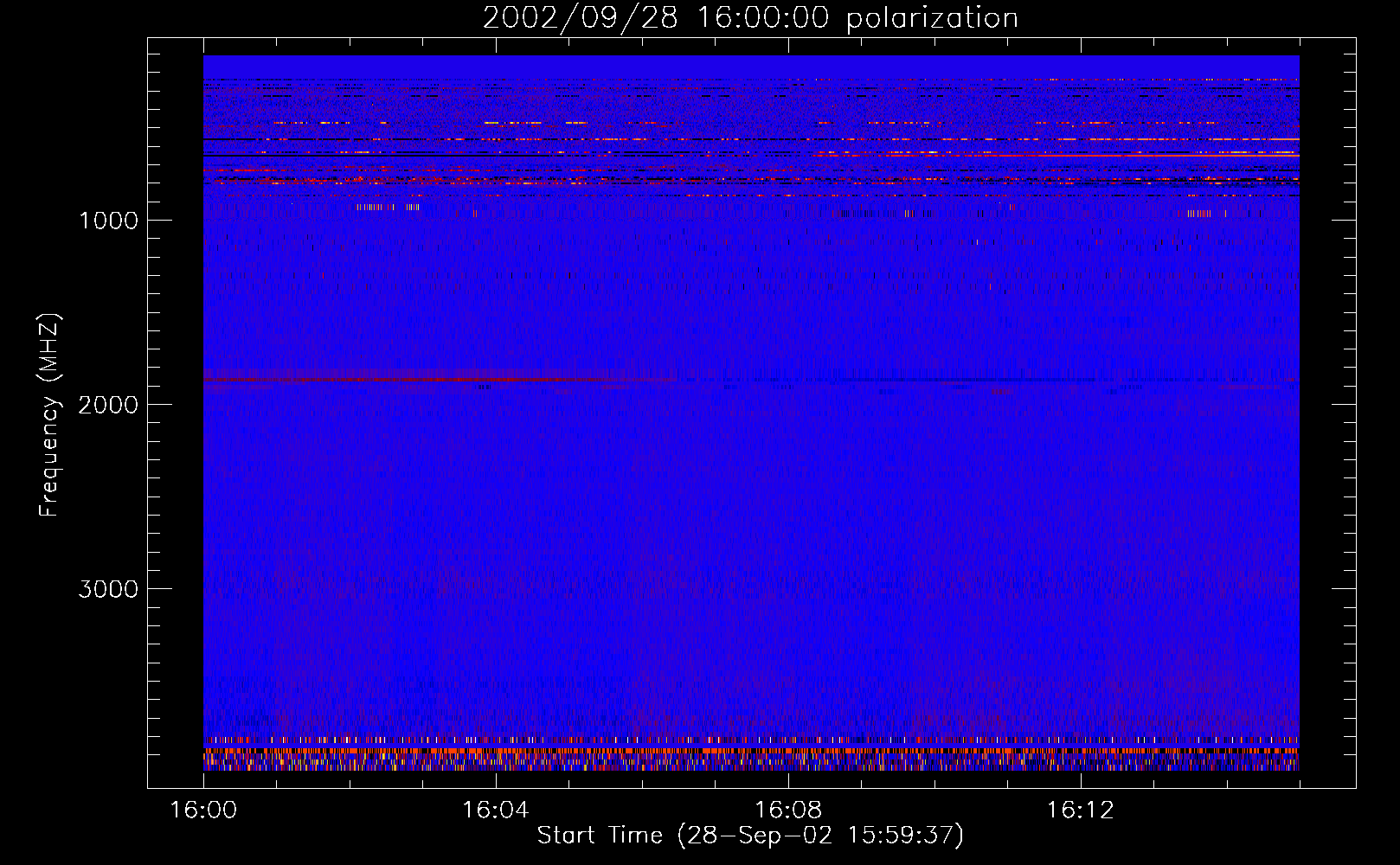Click the noisy multicolored band at spectrogram bottom
The height and width of the screenshot is (865, 1400).
pyautogui.click(x=751, y=757)
